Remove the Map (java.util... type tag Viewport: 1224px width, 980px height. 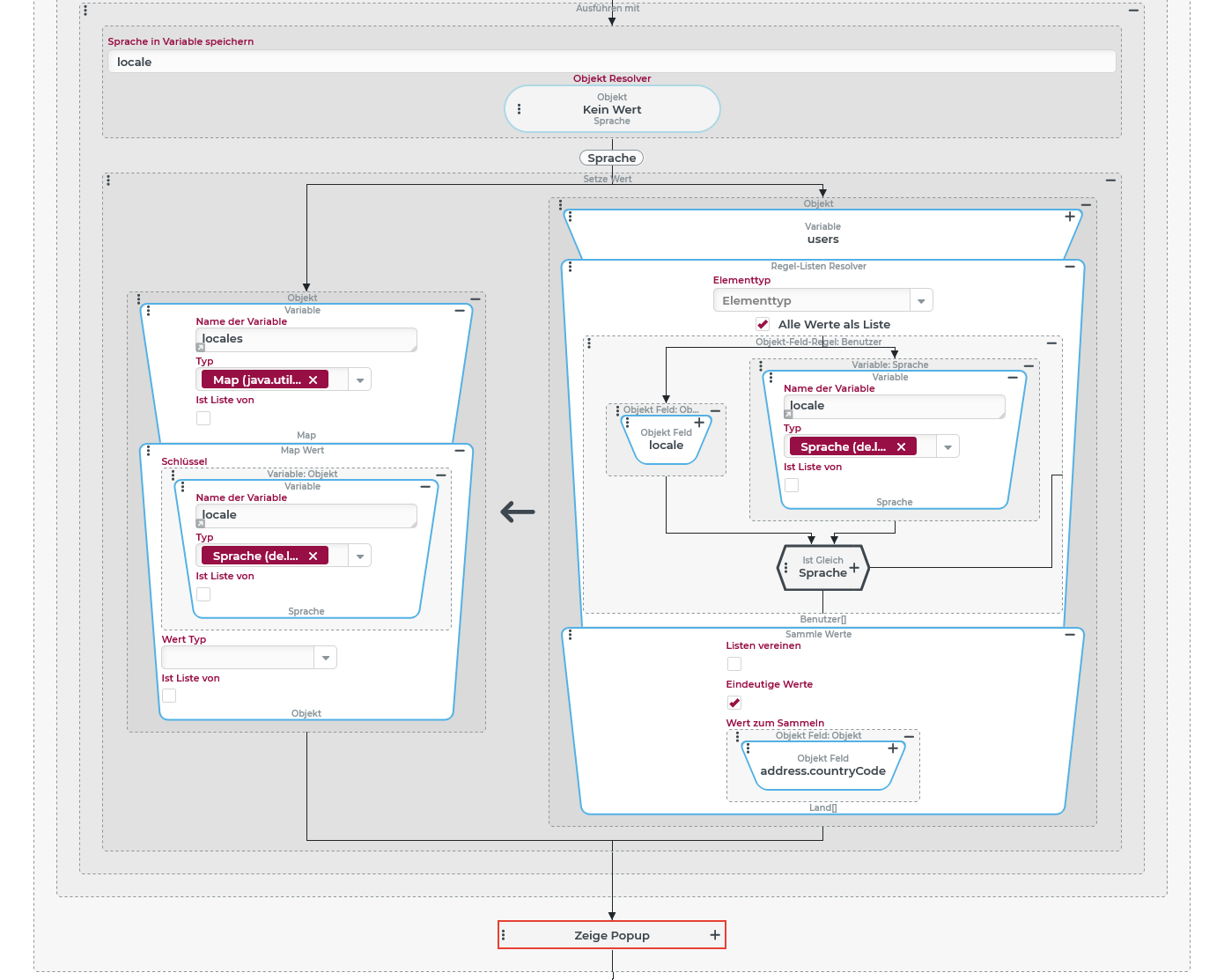(x=313, y=379)
